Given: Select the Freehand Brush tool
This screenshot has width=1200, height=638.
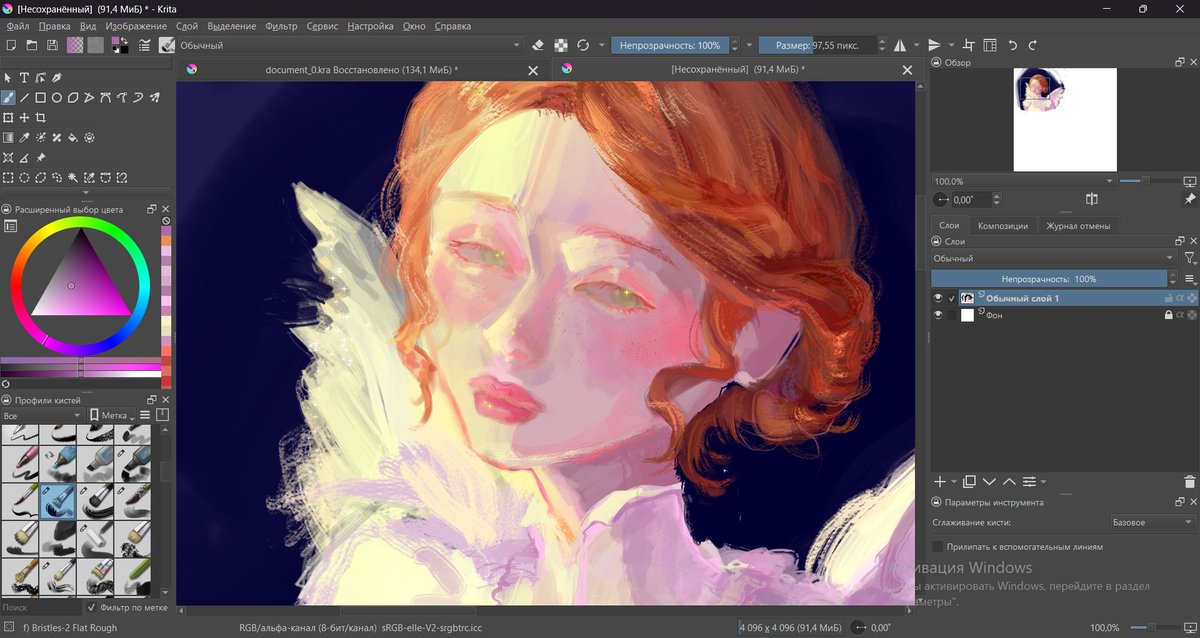Looking at the screenshot, I should click(8, 98).
